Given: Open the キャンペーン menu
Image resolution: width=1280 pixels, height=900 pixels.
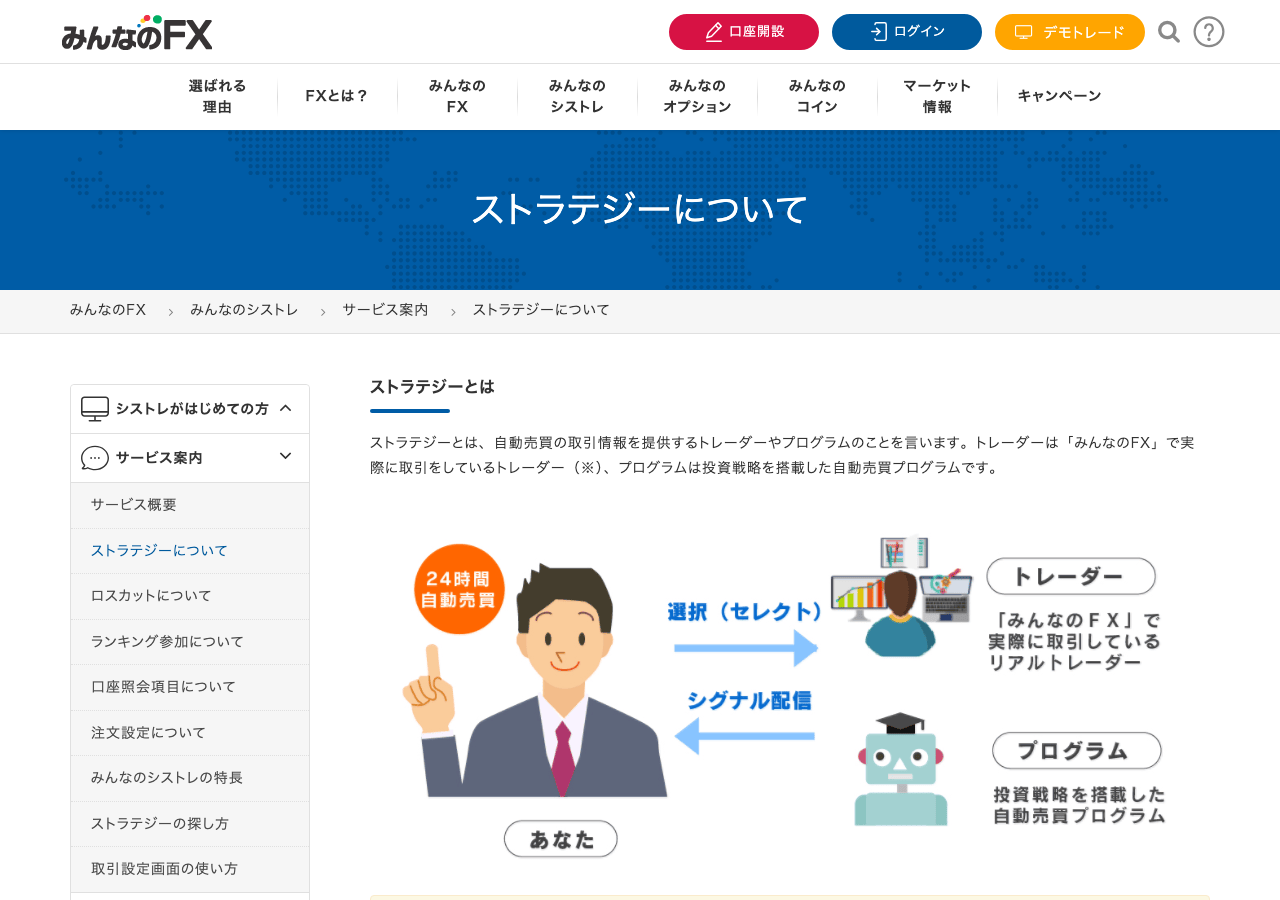Looking at the screenshot, I should (x=1059, y=96).
